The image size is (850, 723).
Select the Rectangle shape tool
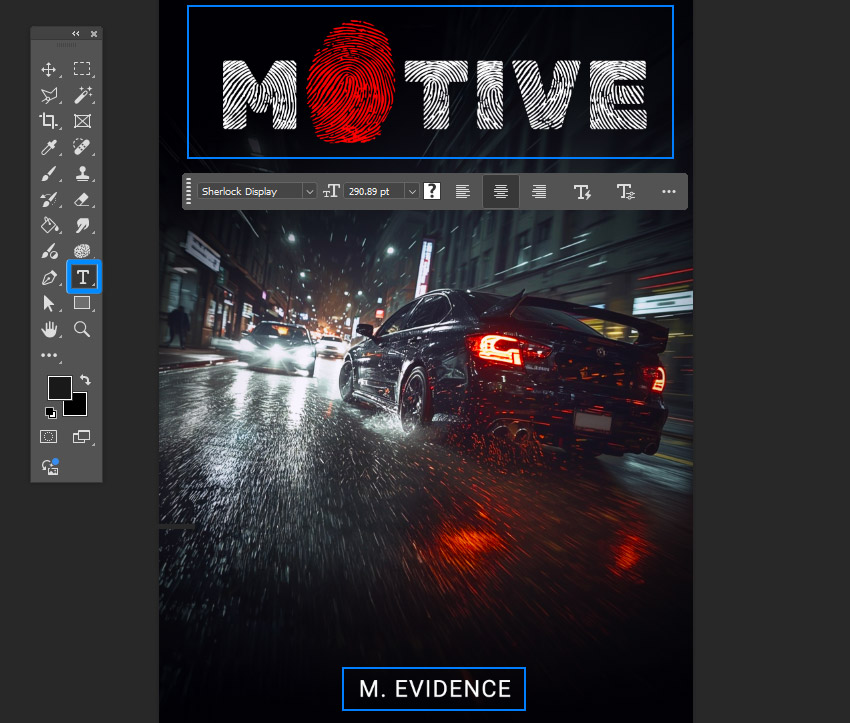pos(82,303)
